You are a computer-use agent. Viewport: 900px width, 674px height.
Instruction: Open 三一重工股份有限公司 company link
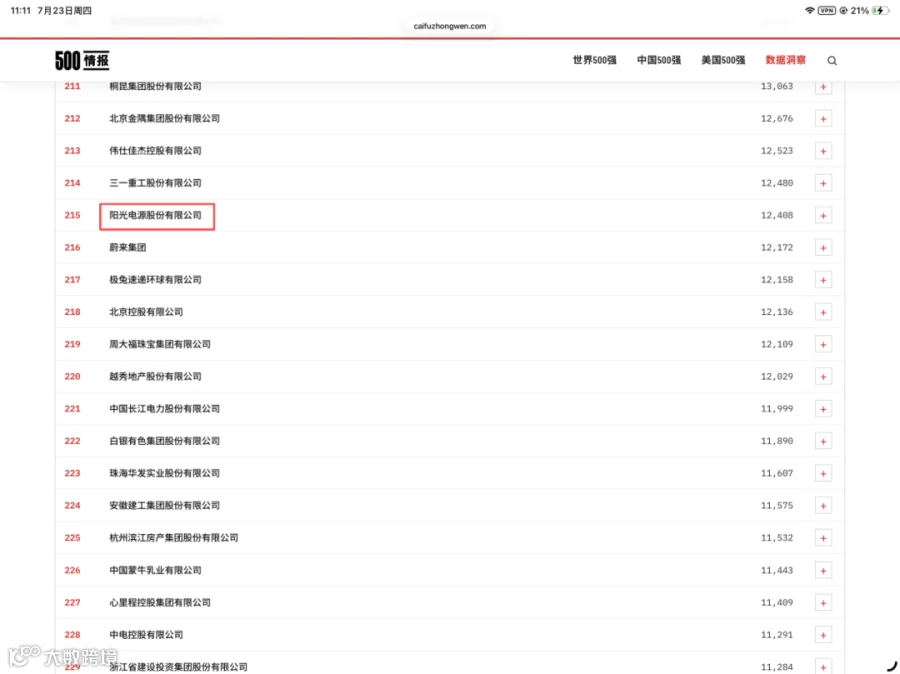pyautogui.click(x=155, y=183)
